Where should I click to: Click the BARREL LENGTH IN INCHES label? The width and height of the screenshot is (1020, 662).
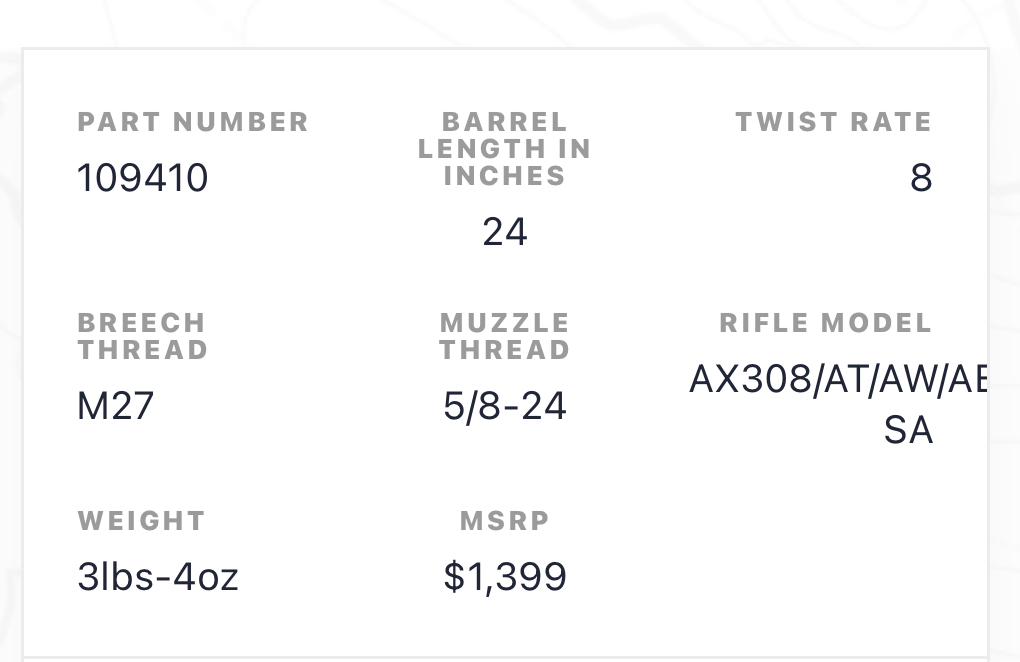505,149
